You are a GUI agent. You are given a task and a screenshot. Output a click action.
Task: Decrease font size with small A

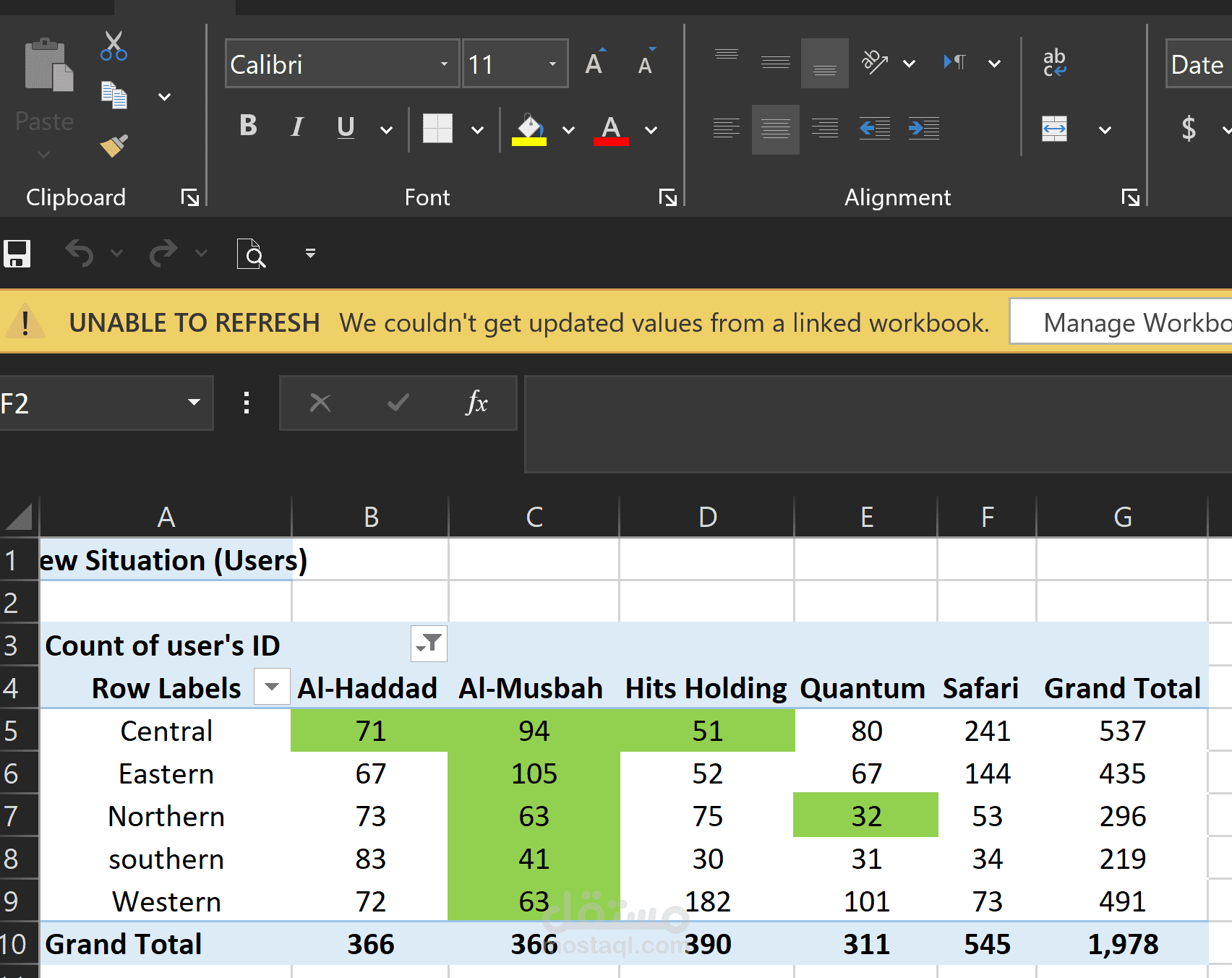pos(646,63)
